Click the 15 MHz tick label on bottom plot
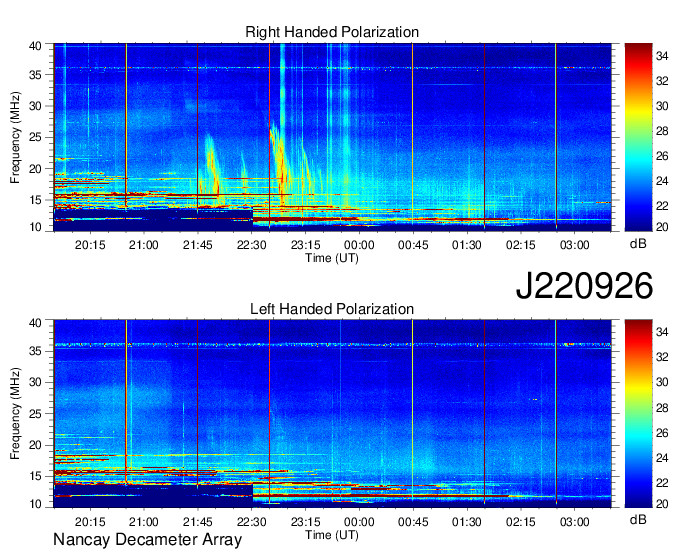680x552 pixels. (x=36, y=476)
